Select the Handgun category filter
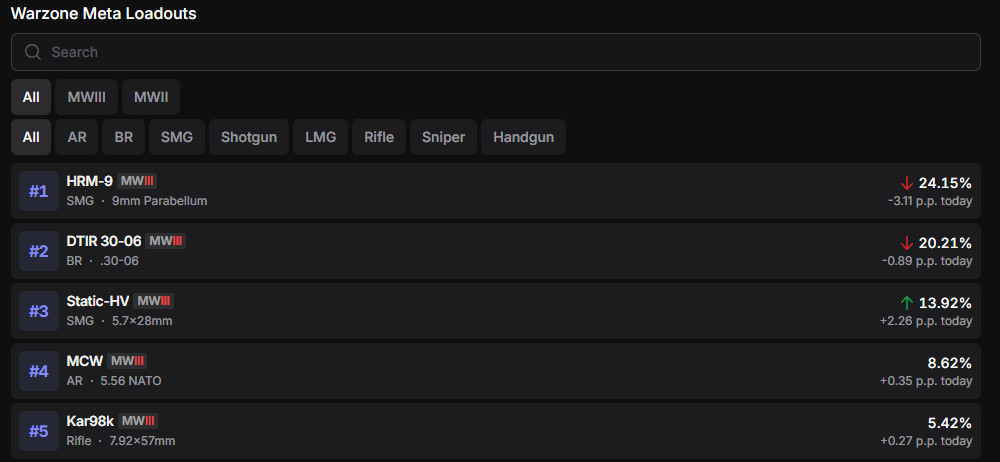Image resolution: width=1000 pixels, height=462 pixels. coord(523,137)
